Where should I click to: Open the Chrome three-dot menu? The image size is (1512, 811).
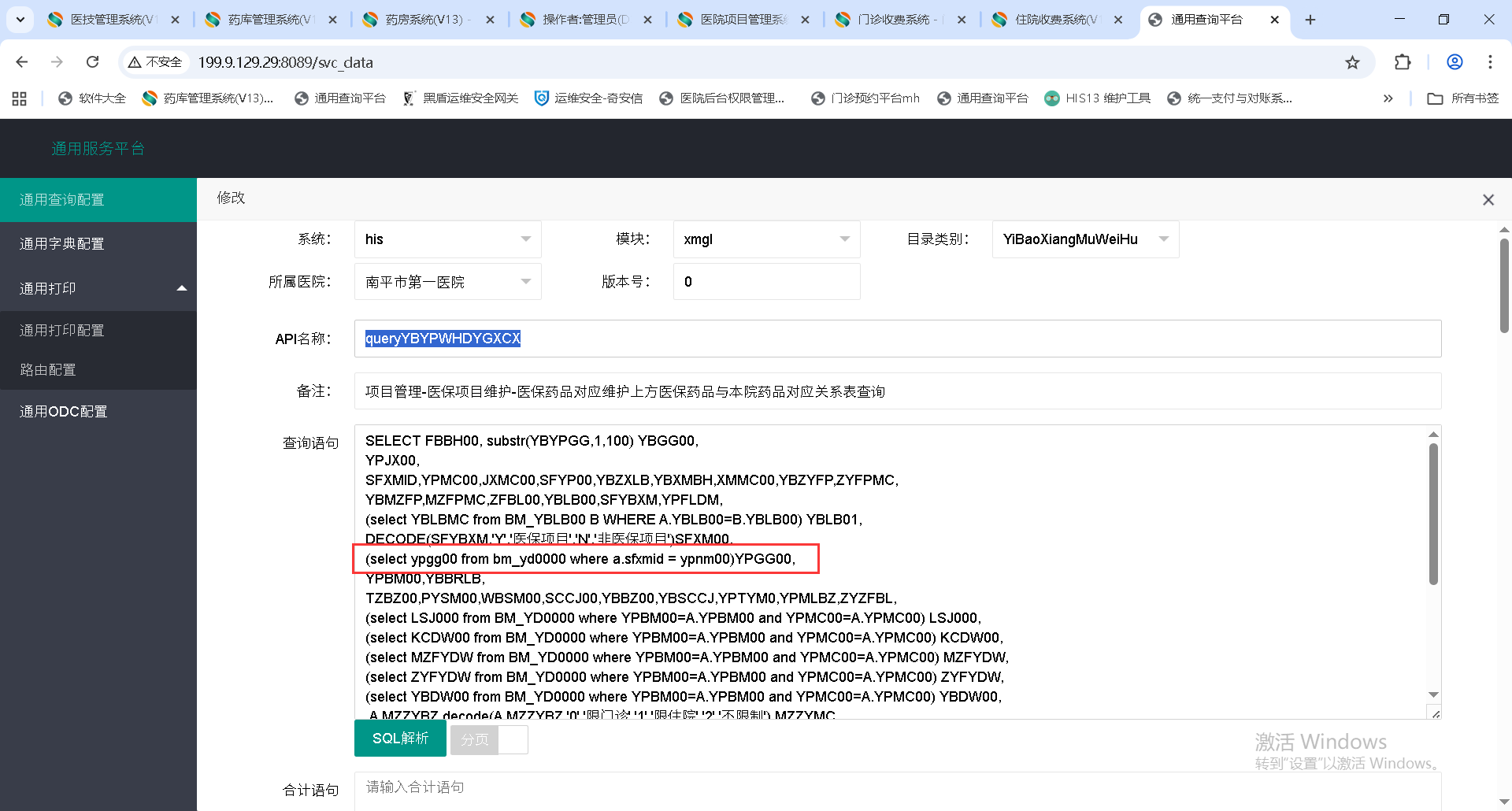(1490, 62)
